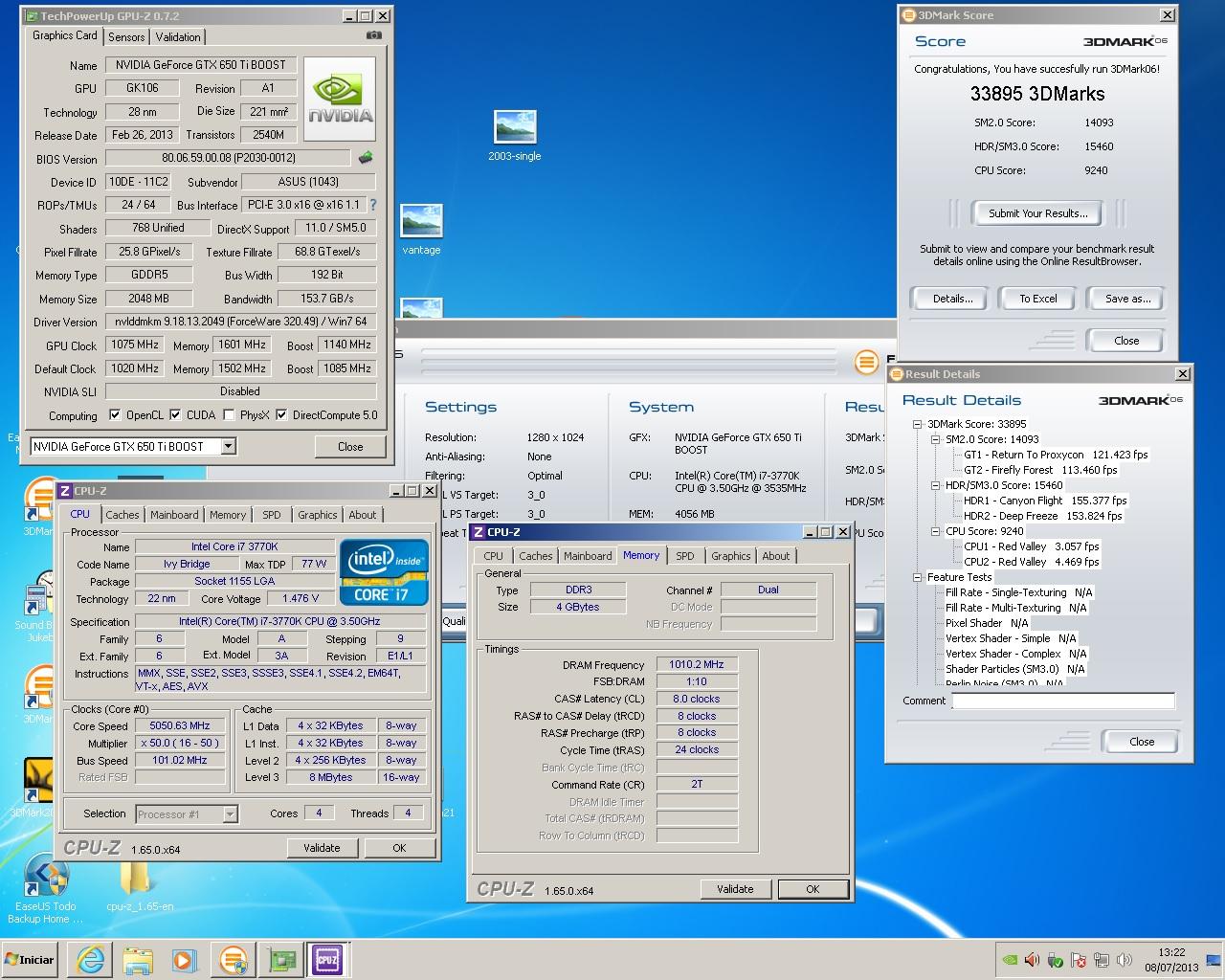Open Action Center flag tray icon

coord(1079,960)
